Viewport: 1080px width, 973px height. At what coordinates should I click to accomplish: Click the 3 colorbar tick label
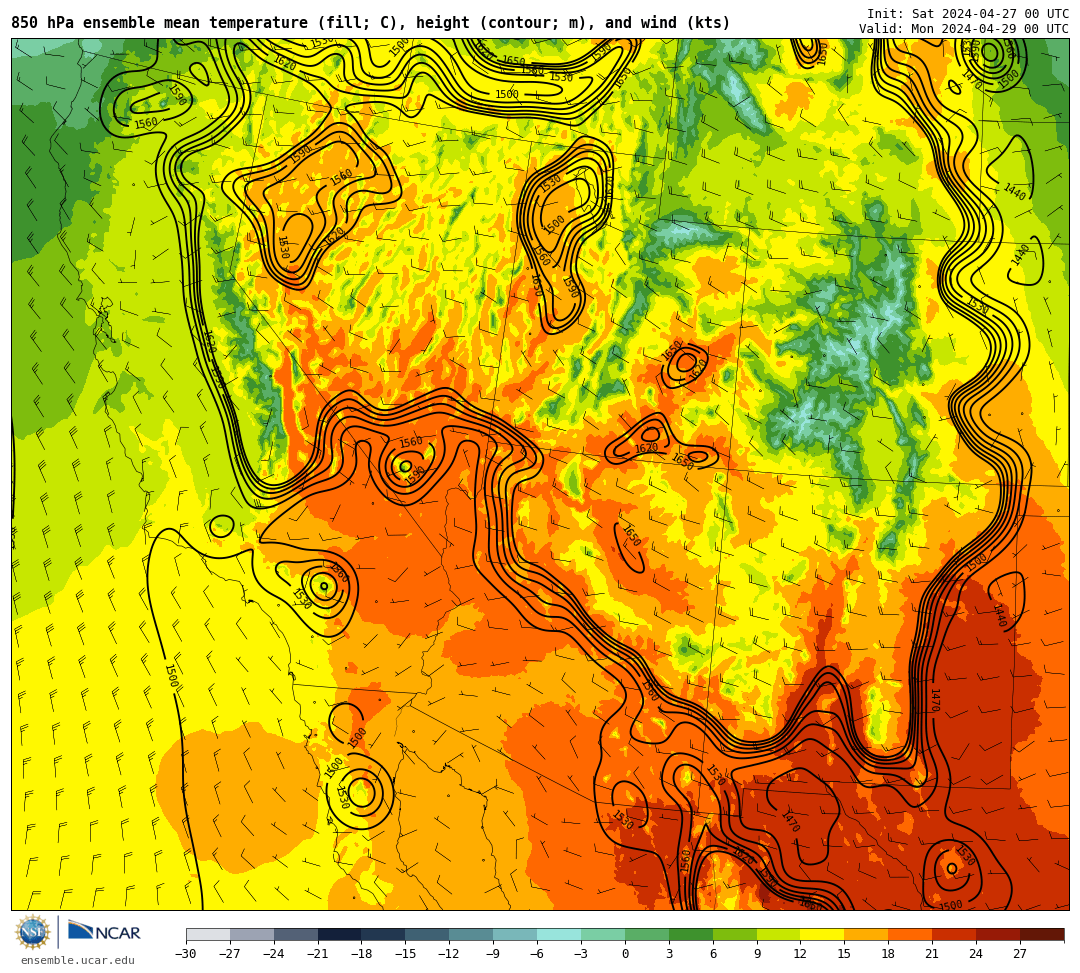click(x=669, y=954)
